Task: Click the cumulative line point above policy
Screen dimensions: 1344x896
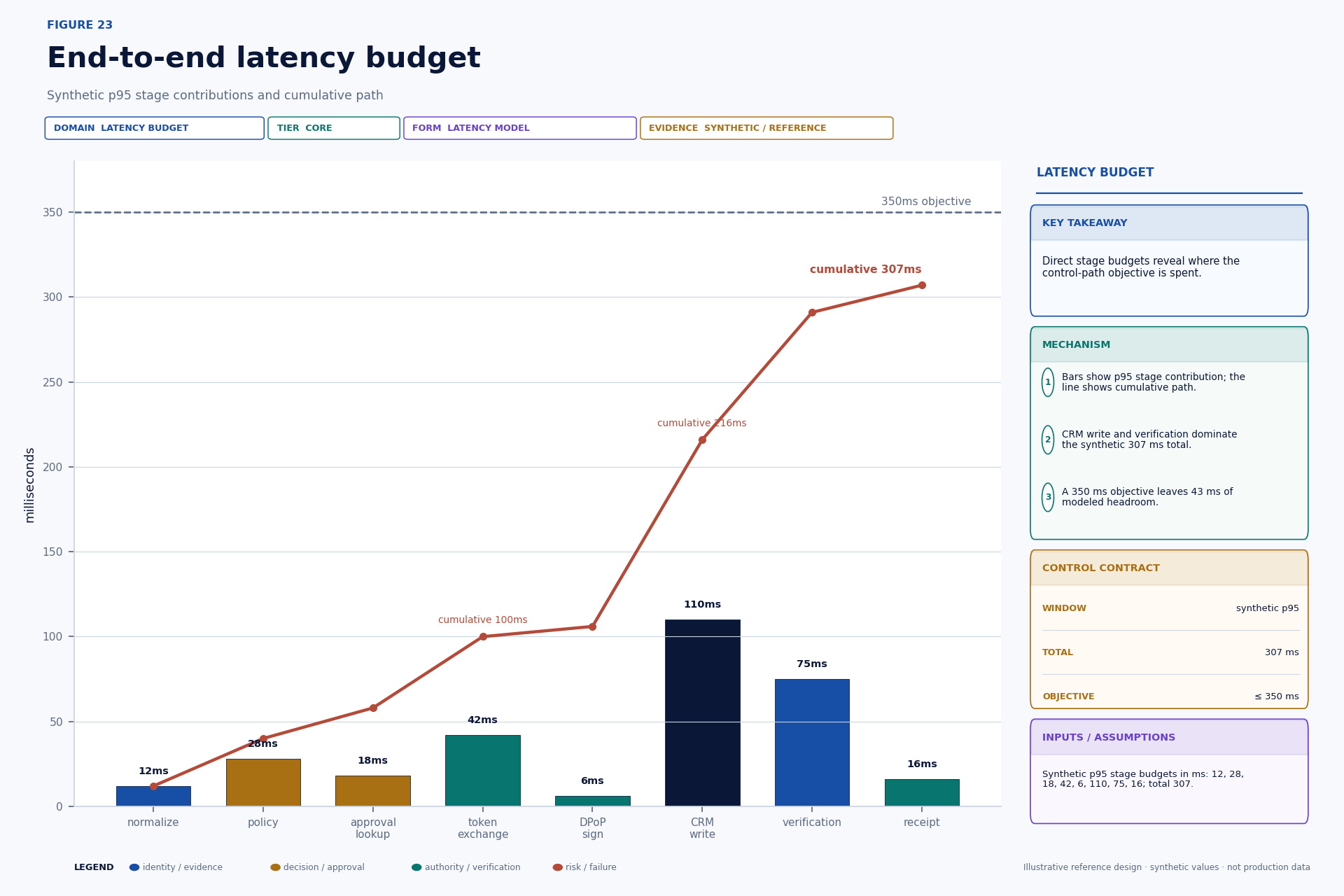Action: (263, 738)
